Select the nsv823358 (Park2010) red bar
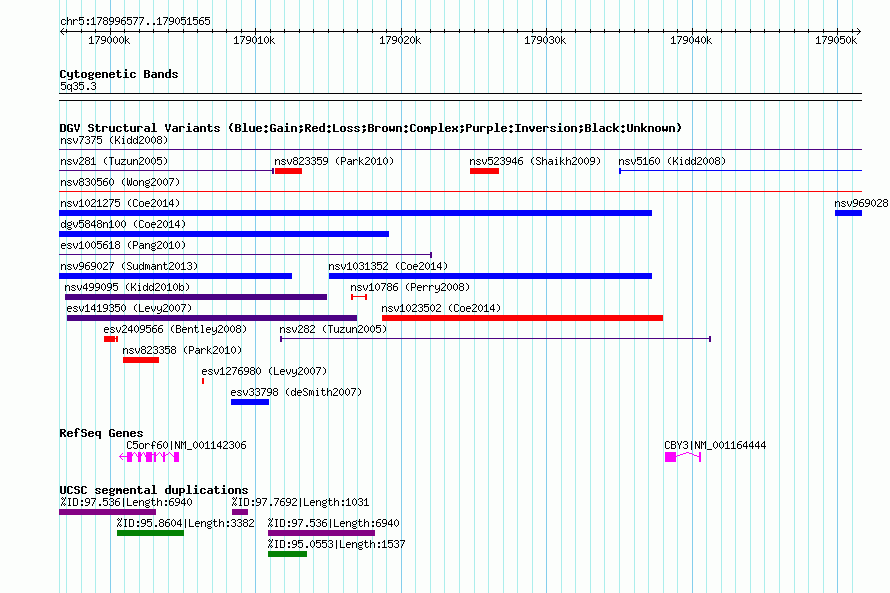Screen dimensions: 890x593 (141, 360)
